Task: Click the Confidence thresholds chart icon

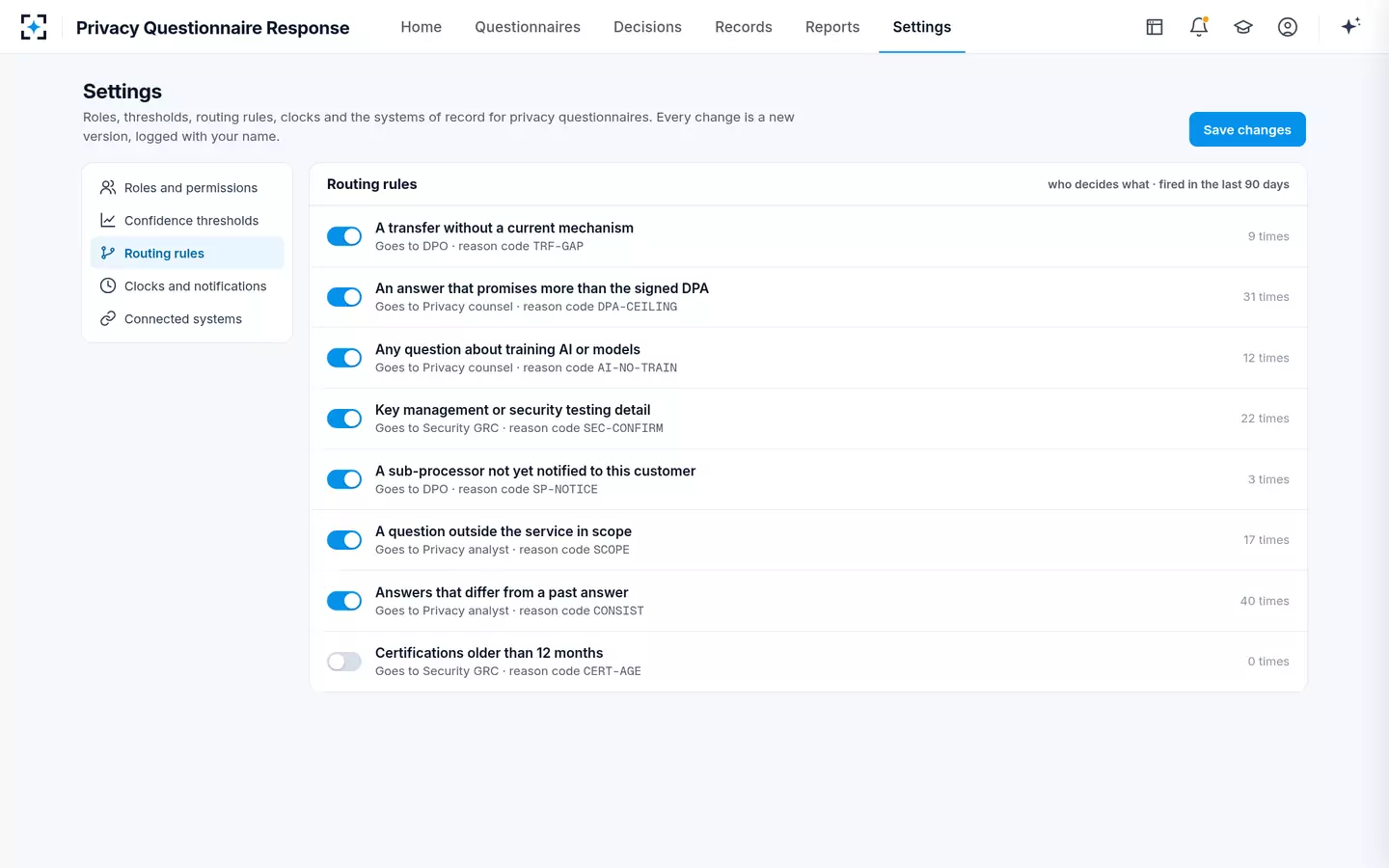Action: pyautogui.click(x=108, y=220)
